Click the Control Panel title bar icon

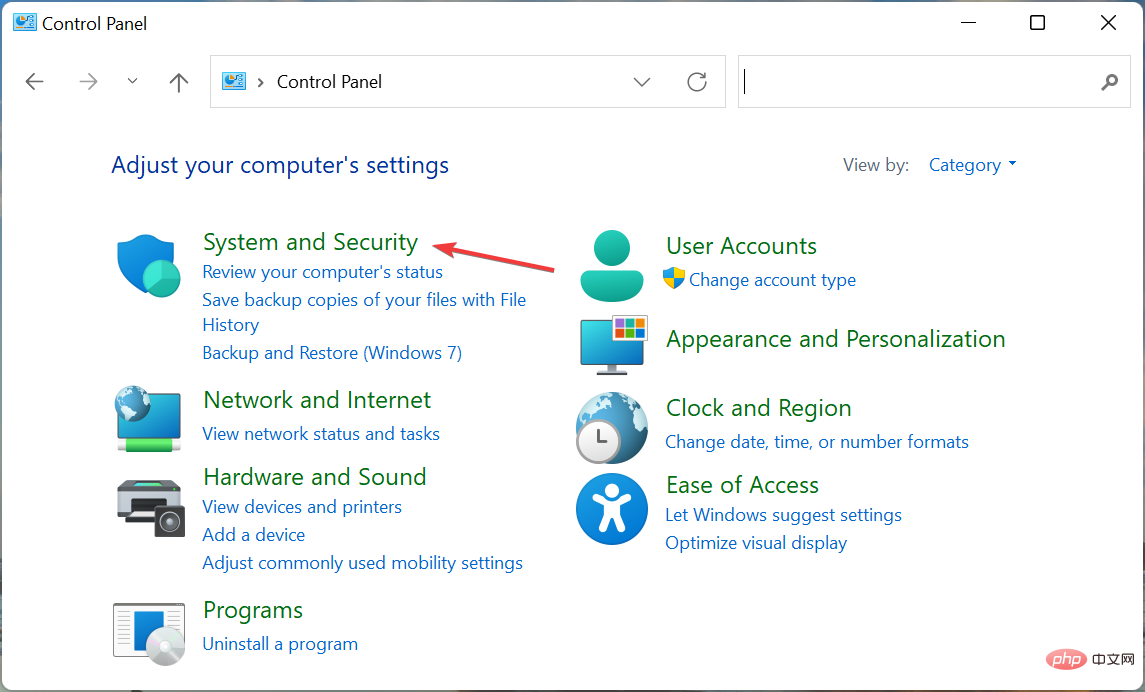coord(25,23)
